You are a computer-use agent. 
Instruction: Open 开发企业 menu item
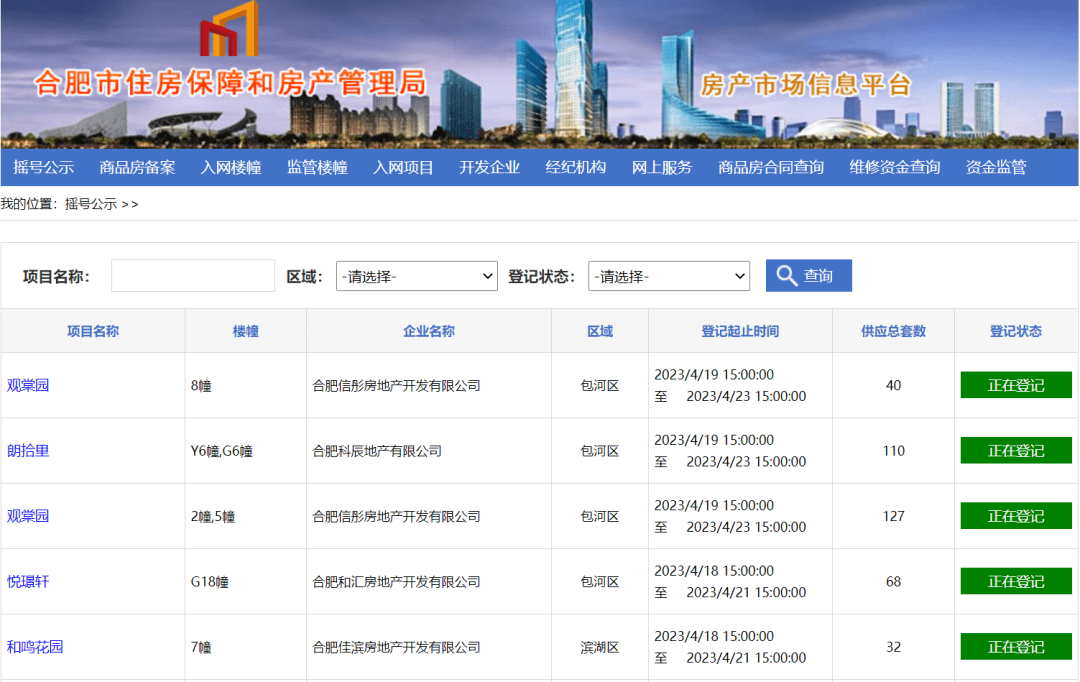(490, 167)
